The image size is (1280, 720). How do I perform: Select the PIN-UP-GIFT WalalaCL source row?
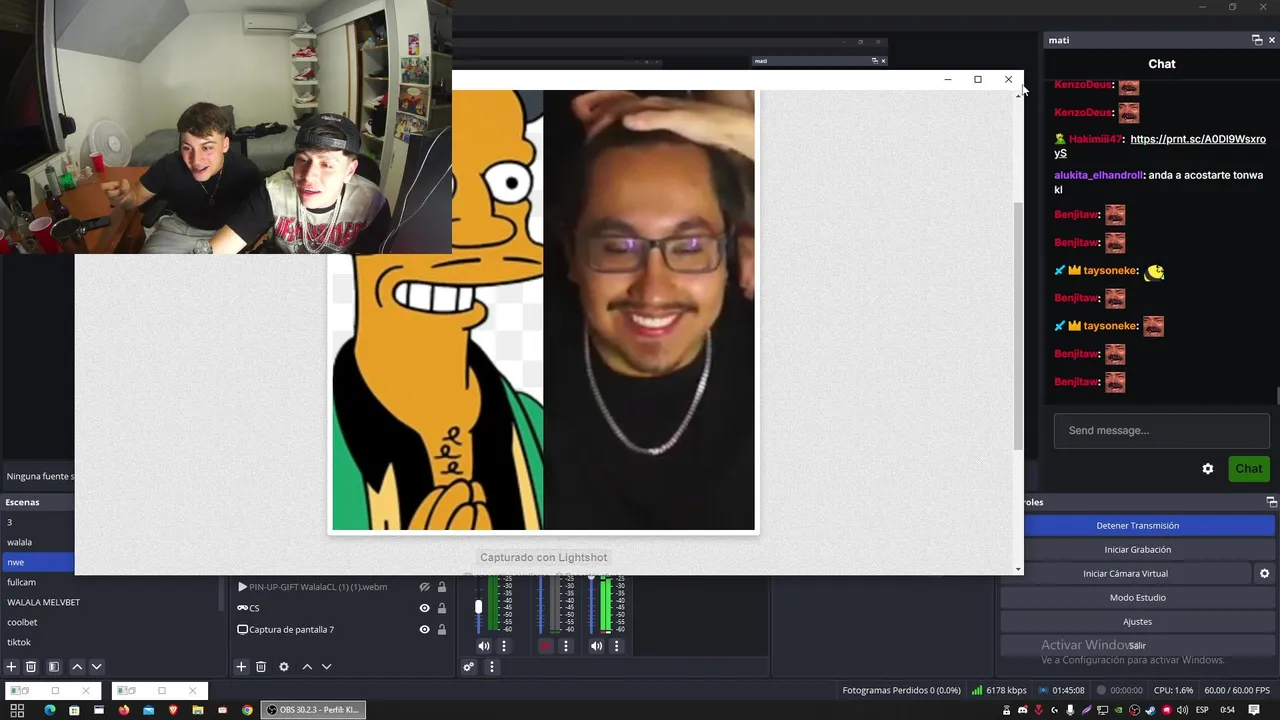pos(340,588)
